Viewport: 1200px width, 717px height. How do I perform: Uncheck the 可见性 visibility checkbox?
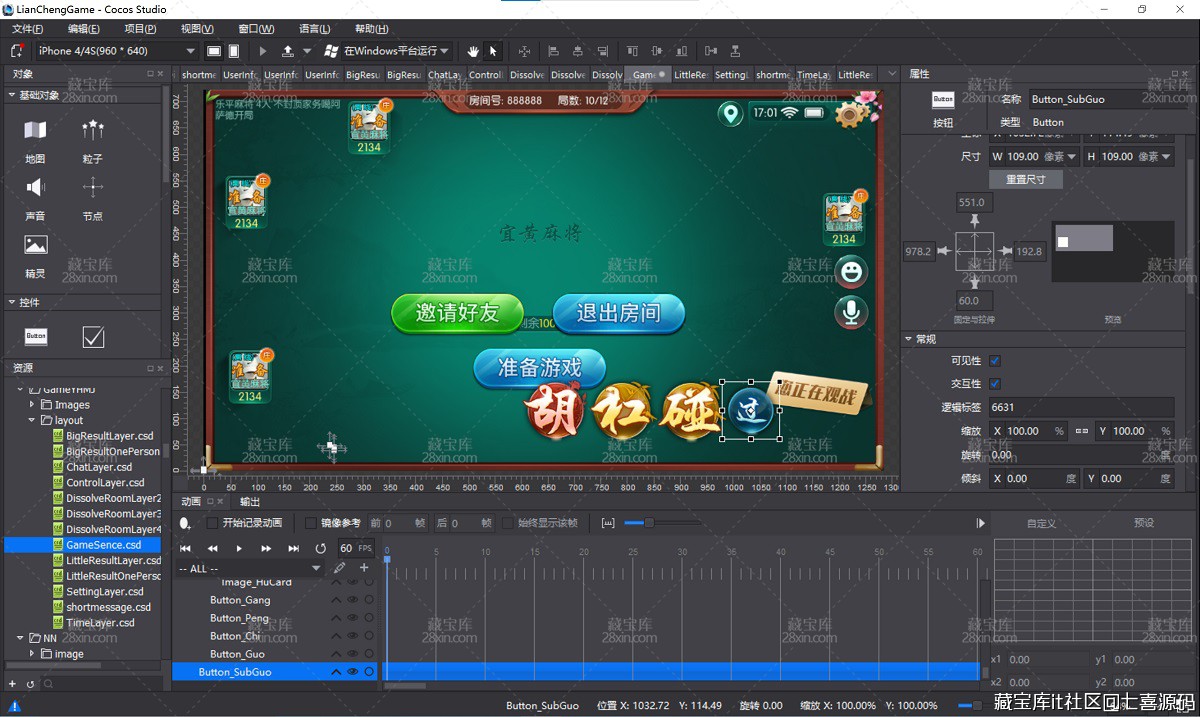tap(994, 361)
